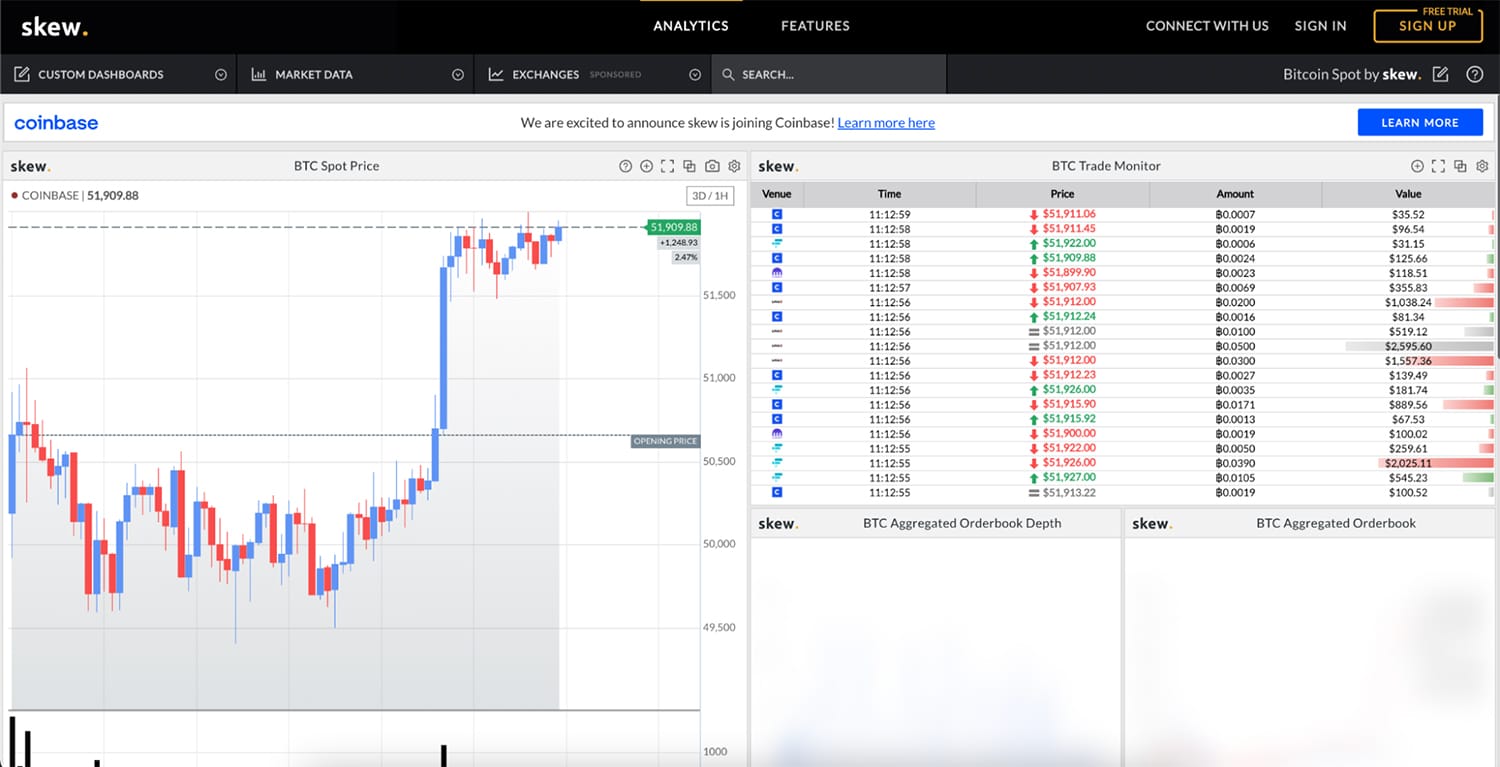Click the 51,909.88 current price label on axis
Screen dimensions: 1500x767
pos(674,227)
